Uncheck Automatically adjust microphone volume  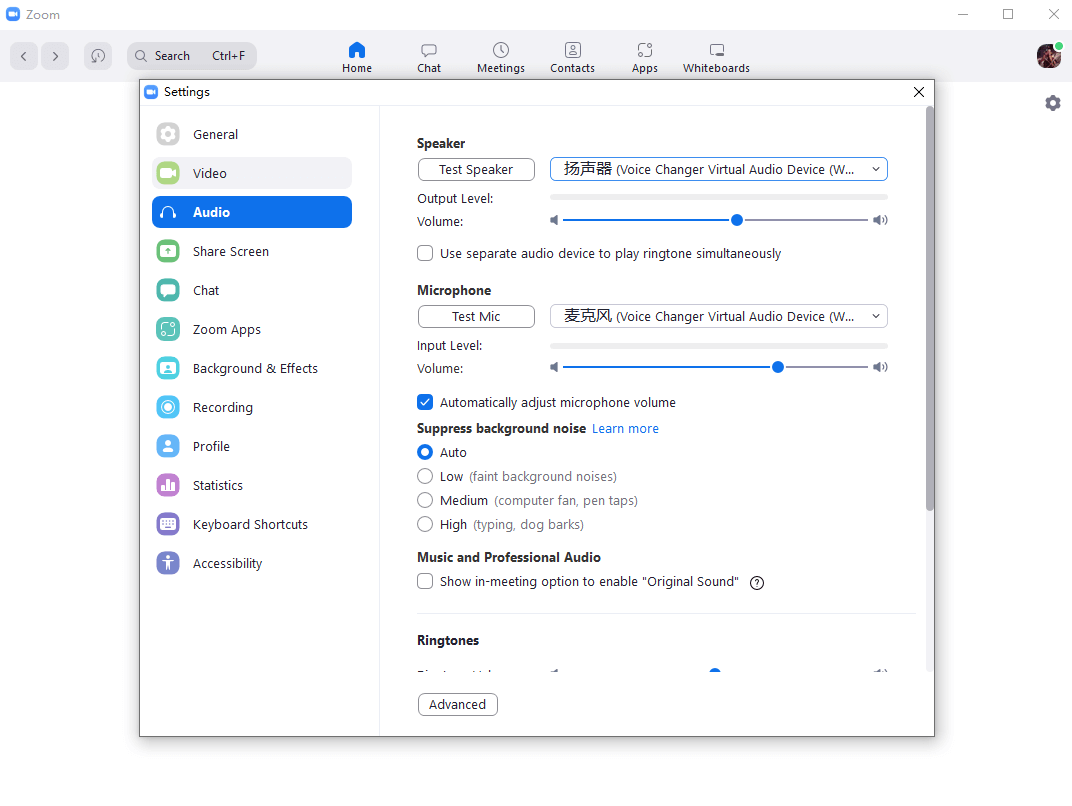[x=426, y=403]
